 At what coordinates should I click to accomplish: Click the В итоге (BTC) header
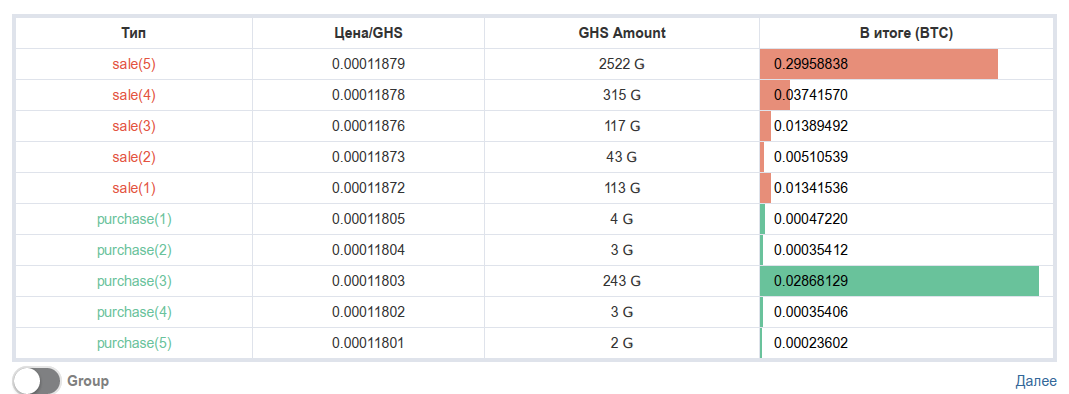point(907,33)
